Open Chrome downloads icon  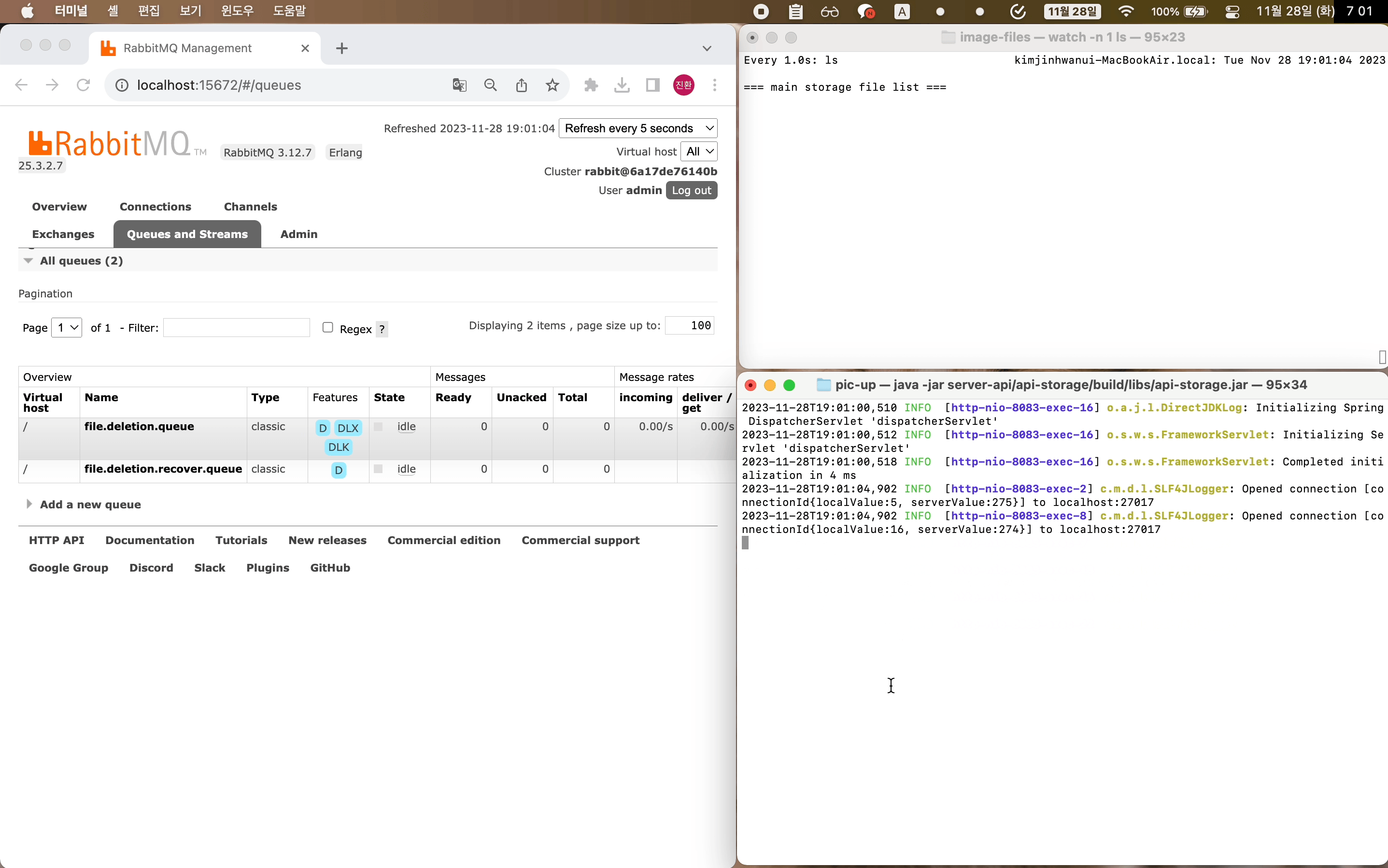(622, 85)
